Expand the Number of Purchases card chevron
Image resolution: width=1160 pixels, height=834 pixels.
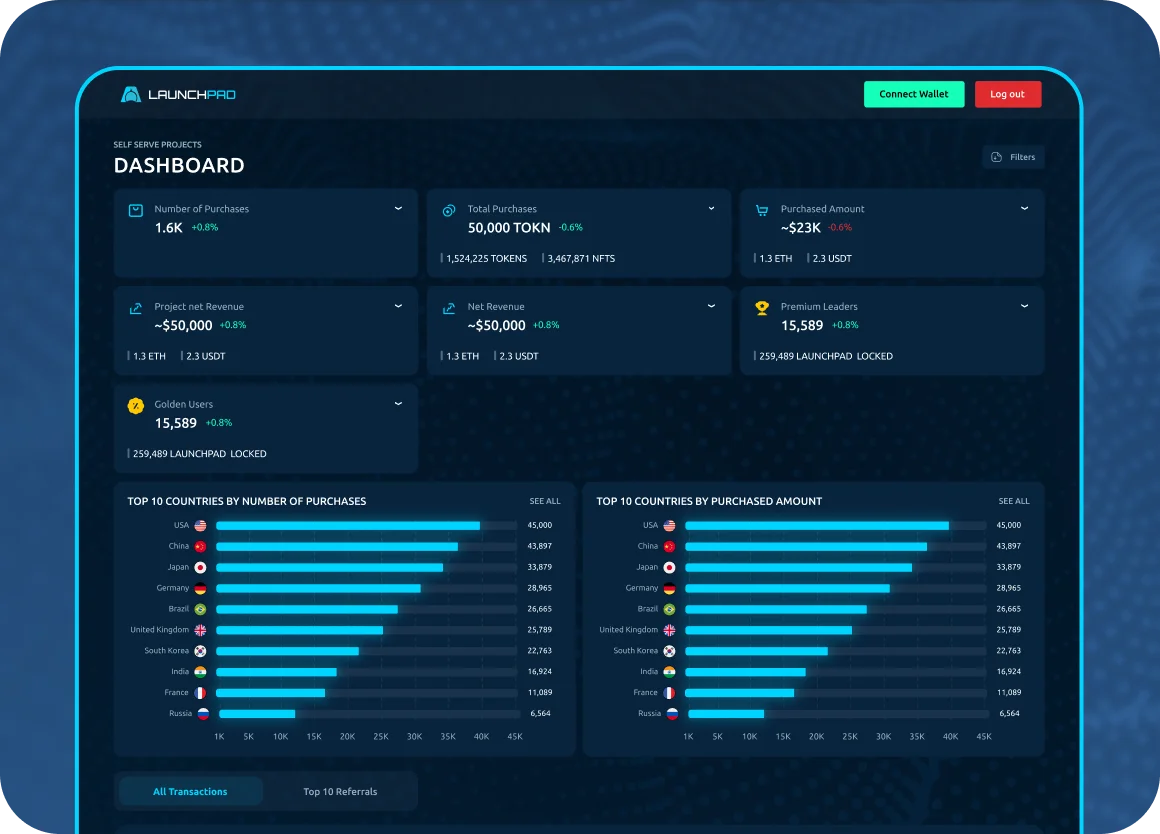click(x=398, y=209)
